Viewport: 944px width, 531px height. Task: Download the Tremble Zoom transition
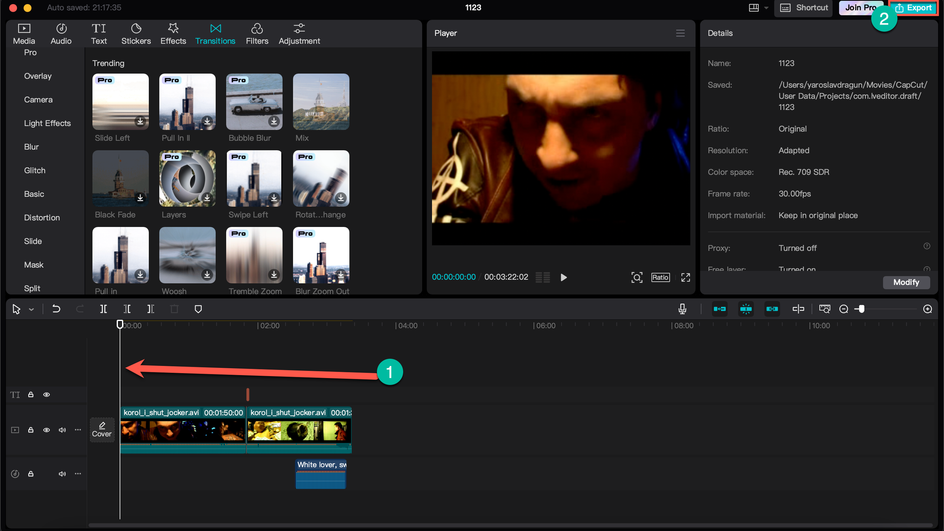274,274
